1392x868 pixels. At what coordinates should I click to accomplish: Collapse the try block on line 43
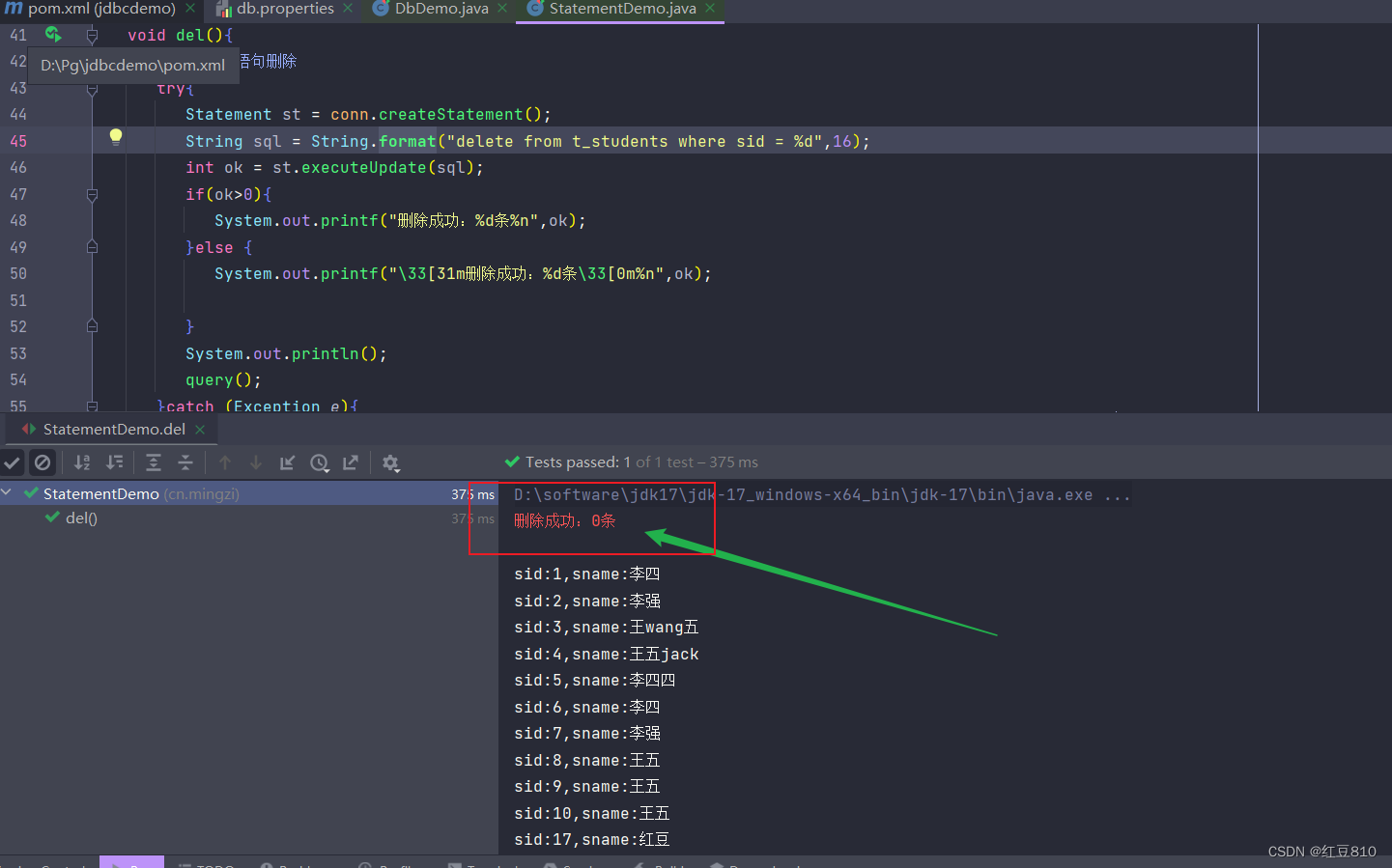(91, 88)
